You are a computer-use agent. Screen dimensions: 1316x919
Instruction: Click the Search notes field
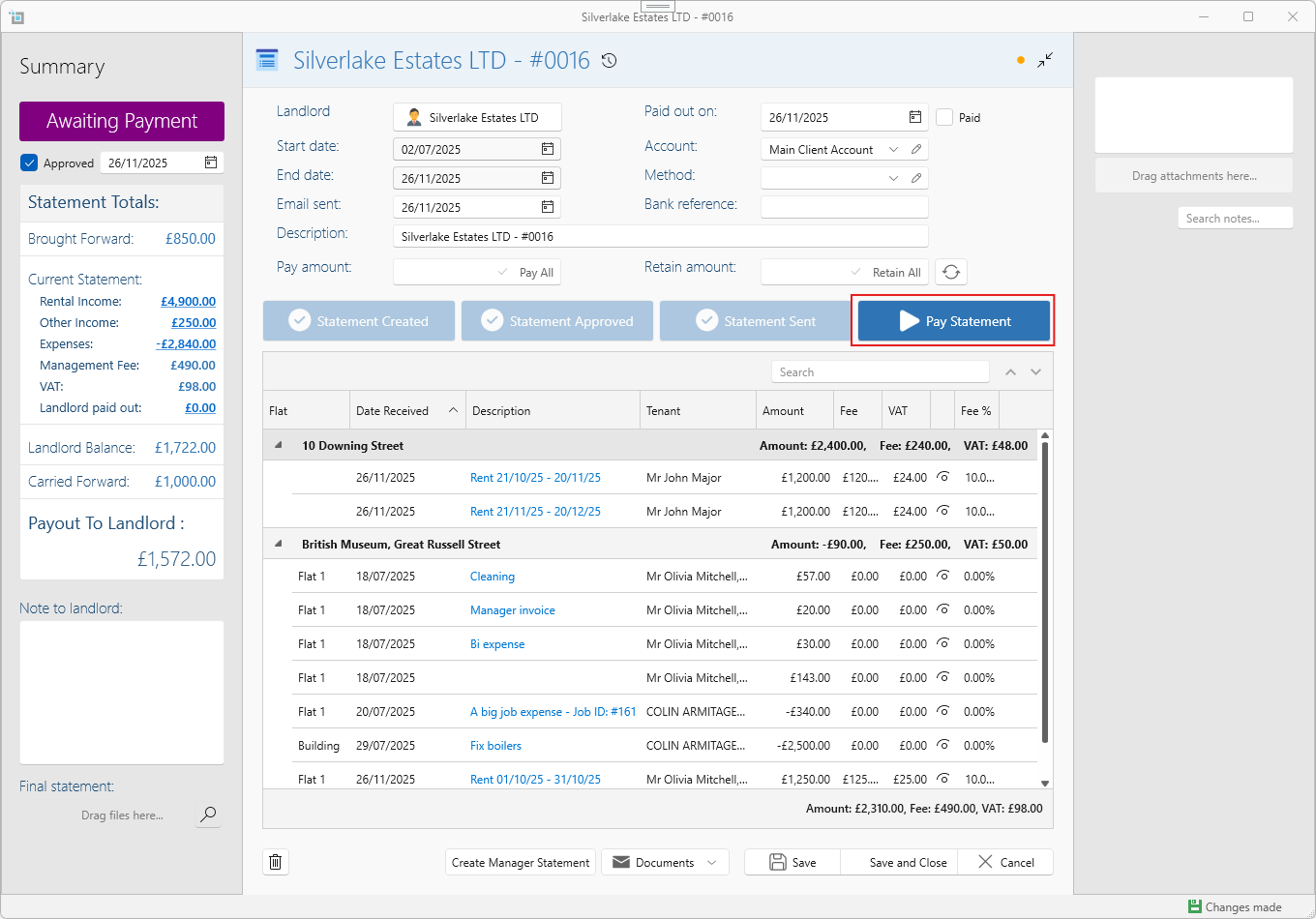coord(1236,218)
